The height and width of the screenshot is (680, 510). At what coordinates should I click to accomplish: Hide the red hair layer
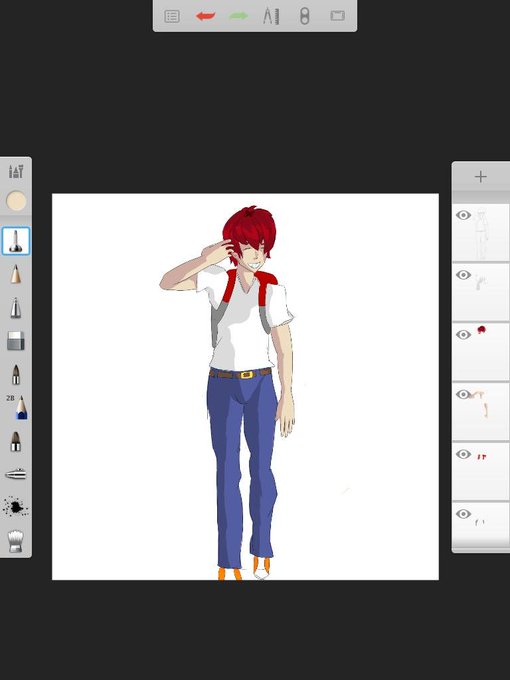(464, 335)
